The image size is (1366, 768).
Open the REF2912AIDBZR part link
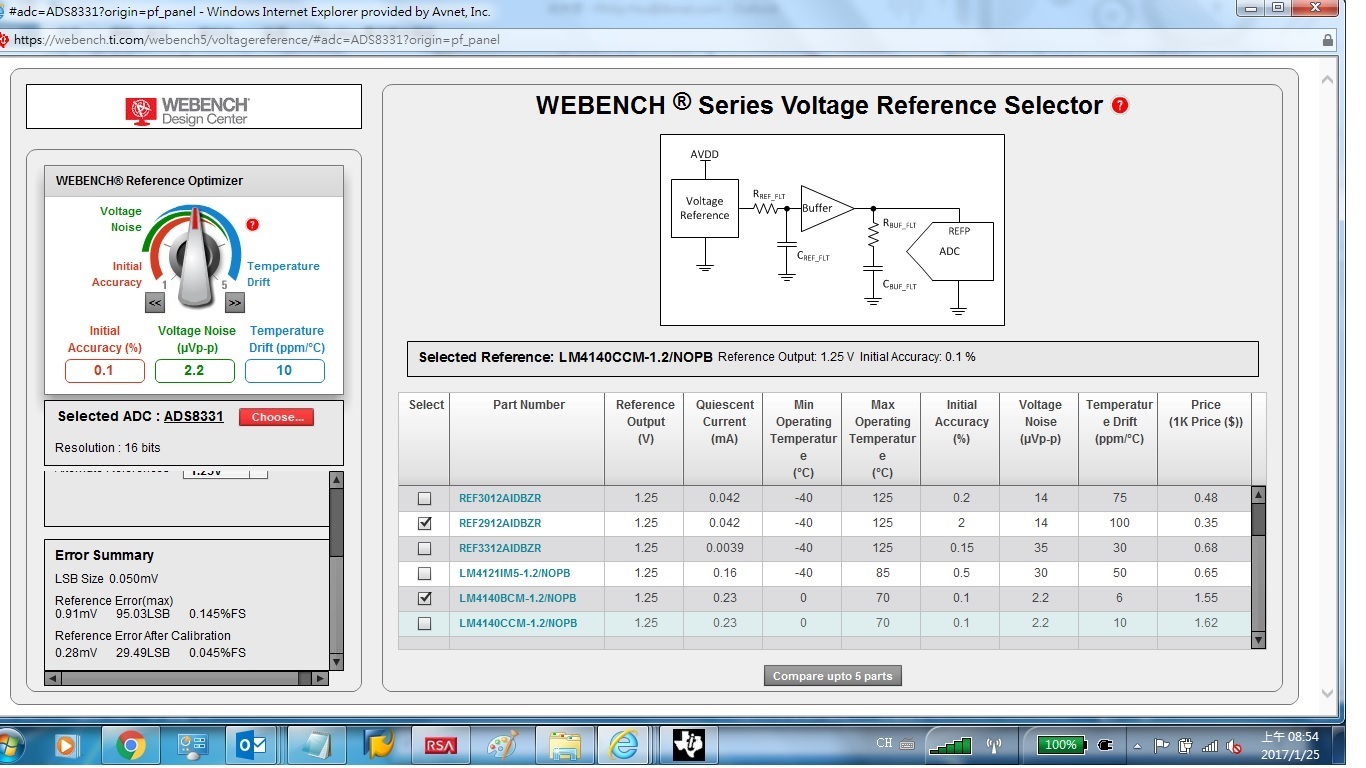pyautogui.click(x=500, y=523)
